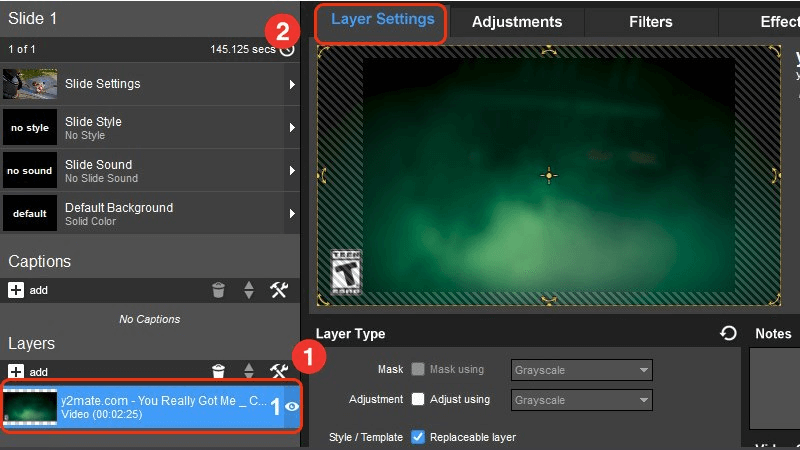Open the Layers tools wrench icon
Image resolution: width=800 pixels, height=450 pixels.
click(279, 372)
